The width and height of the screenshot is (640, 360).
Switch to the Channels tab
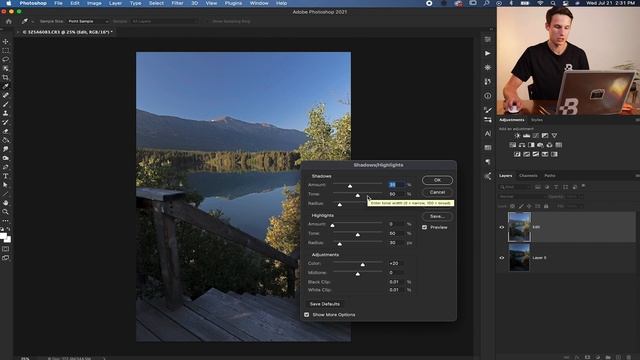528,176
